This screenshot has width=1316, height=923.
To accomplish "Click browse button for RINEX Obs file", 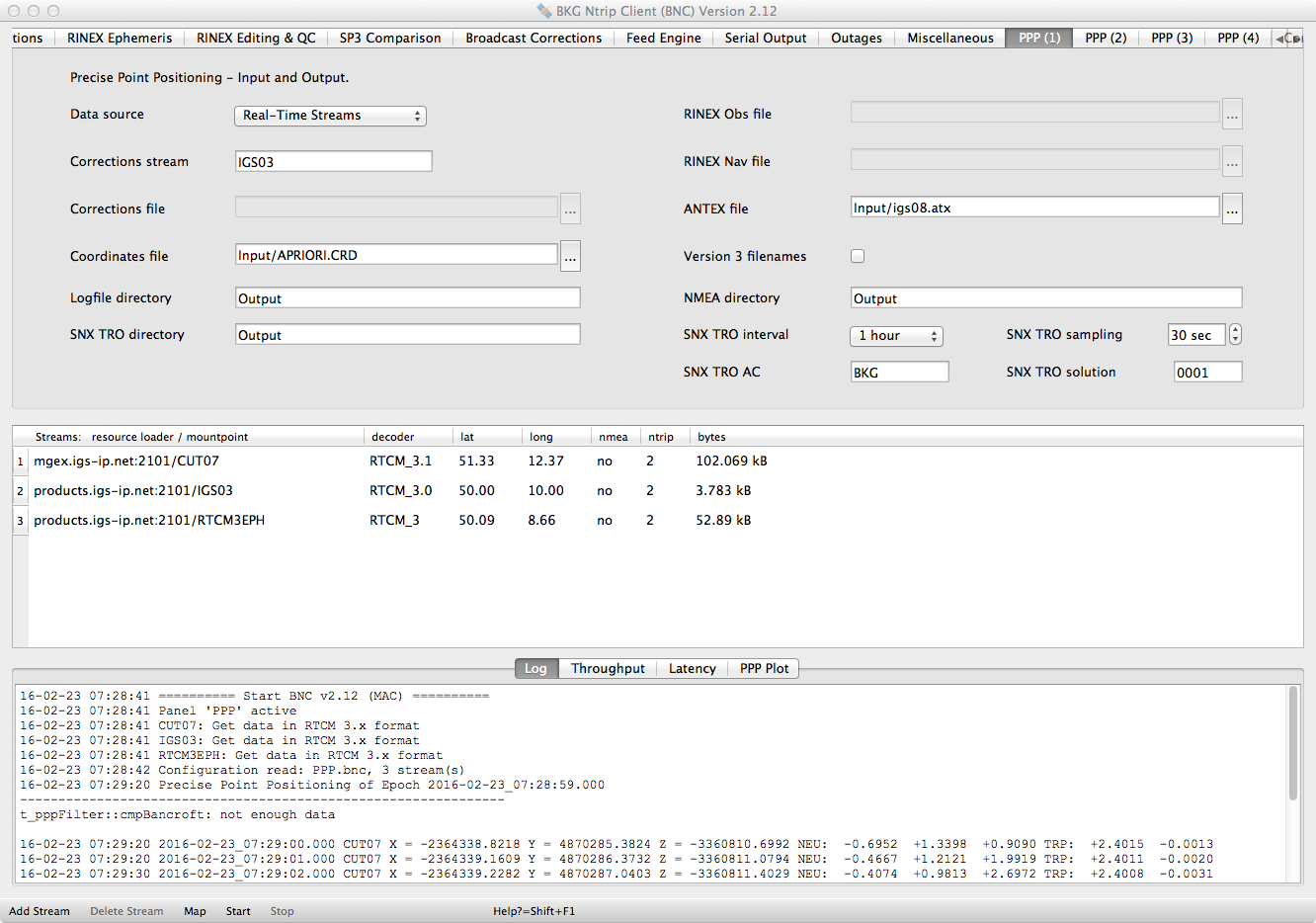I will coord(1232,114).
